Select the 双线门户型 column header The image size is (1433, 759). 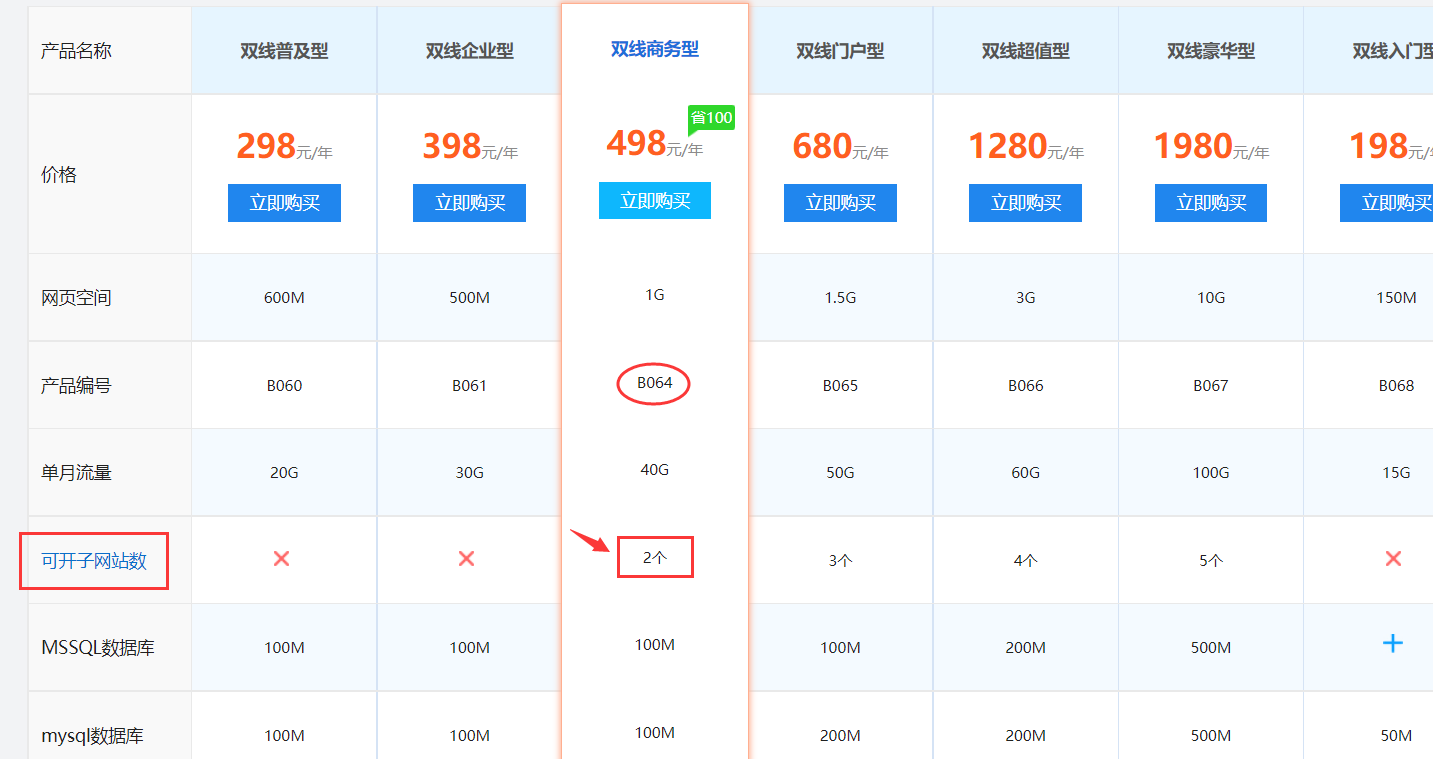coord(840,51)
